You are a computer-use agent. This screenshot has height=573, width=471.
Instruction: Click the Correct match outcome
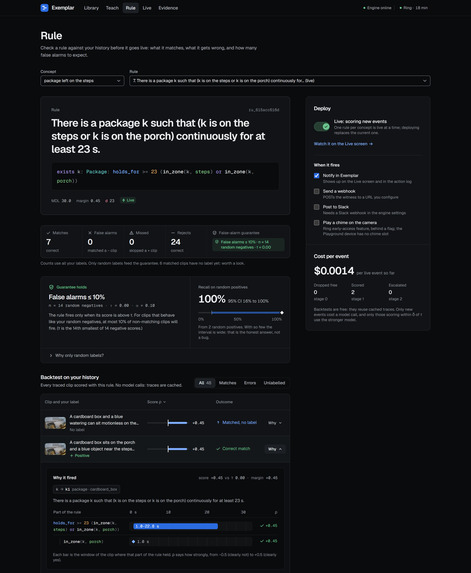[233, 449]
